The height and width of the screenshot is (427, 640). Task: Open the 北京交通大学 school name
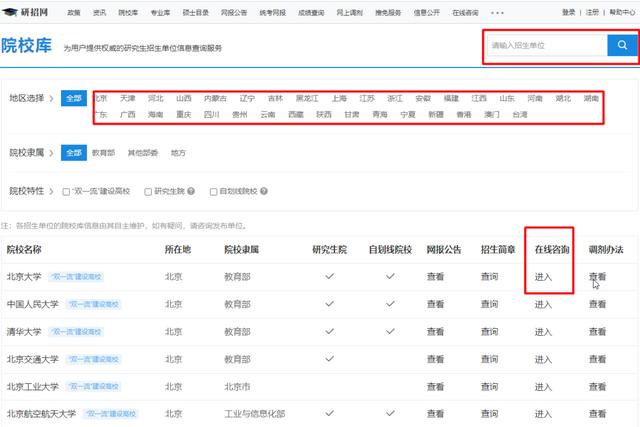[33, 359]
